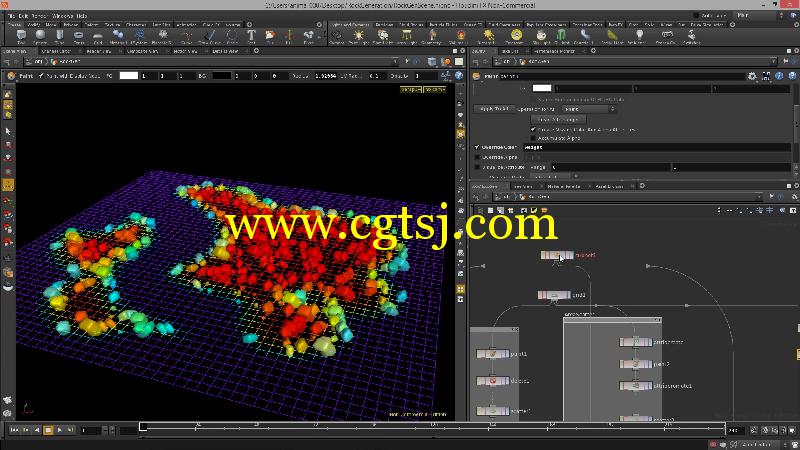This screenshot has height=450, width=800.
Task: Select the Null shelf tool
Action: pos(289,36)
